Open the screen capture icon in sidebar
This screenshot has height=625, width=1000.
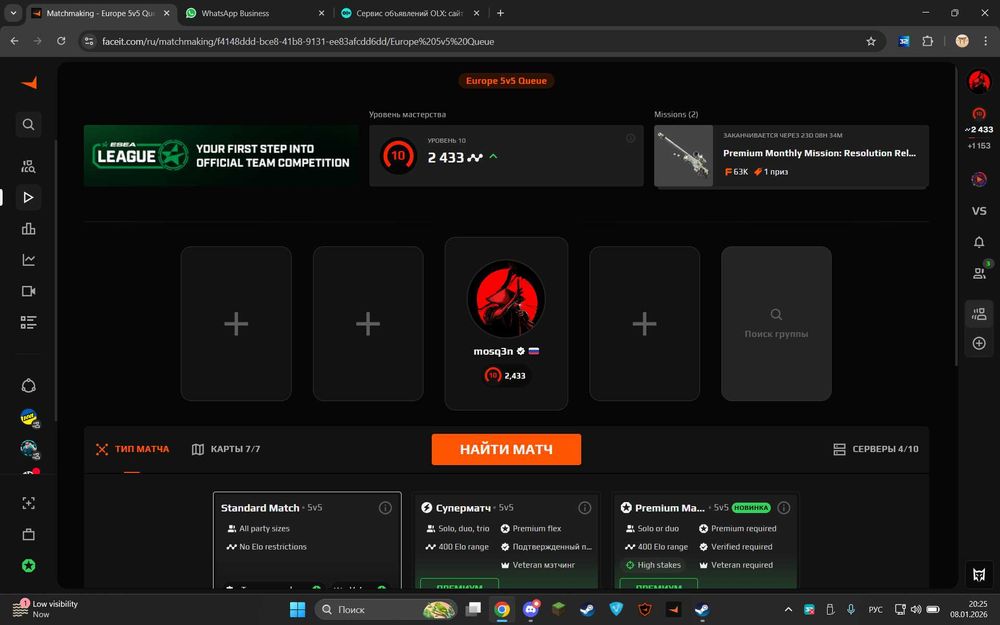click(29, 503)
